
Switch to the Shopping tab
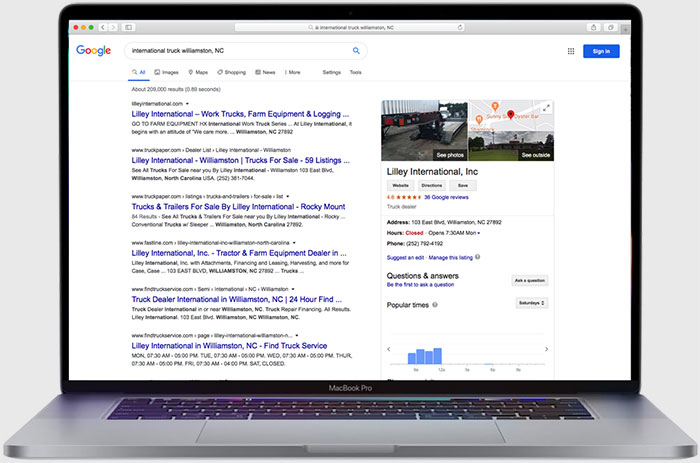[231, 72]
